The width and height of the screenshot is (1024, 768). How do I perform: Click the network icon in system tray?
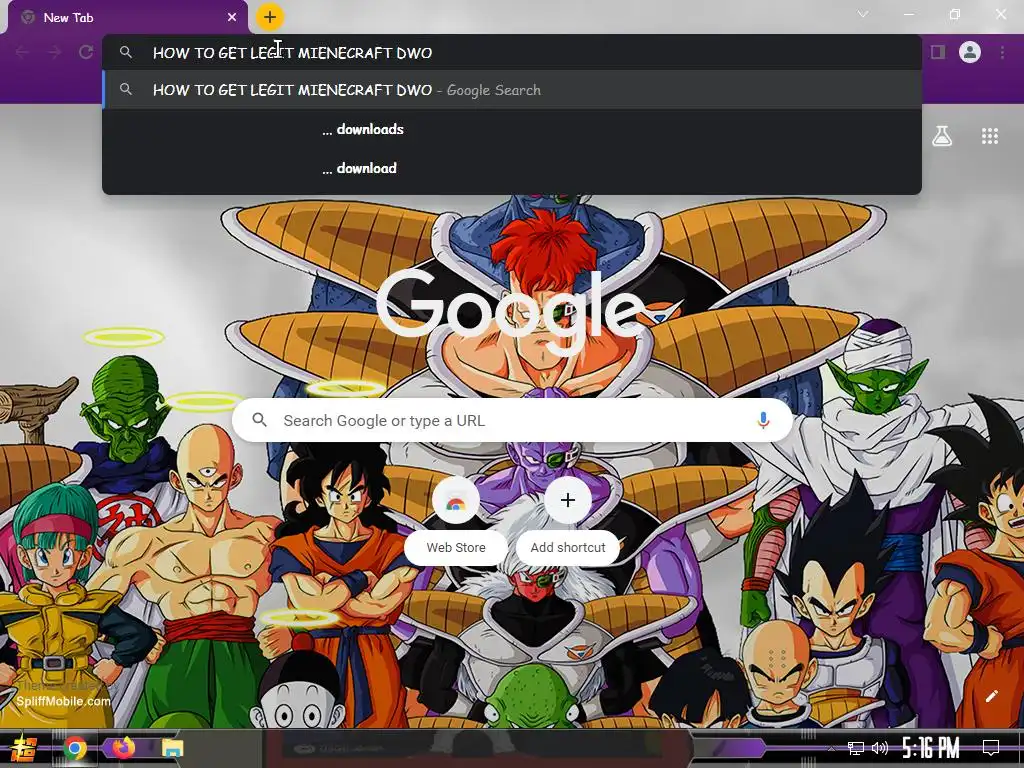point(856,748)
